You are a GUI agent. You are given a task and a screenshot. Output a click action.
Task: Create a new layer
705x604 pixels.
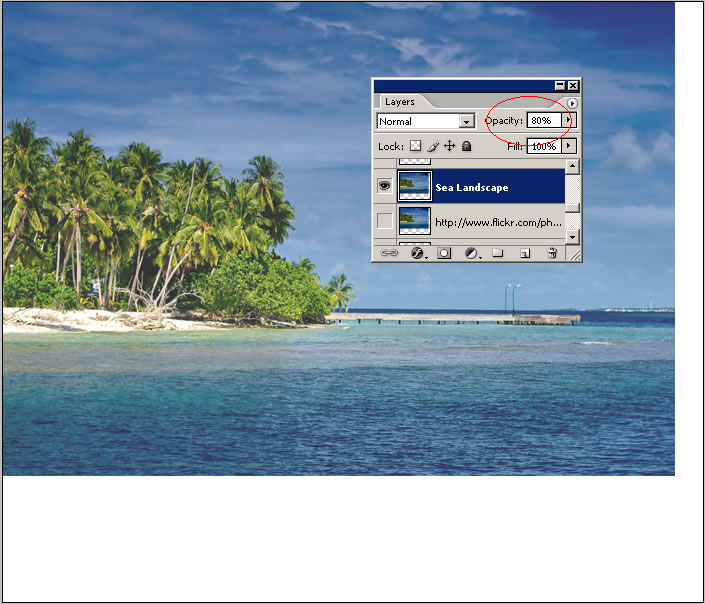click(524, 254)
